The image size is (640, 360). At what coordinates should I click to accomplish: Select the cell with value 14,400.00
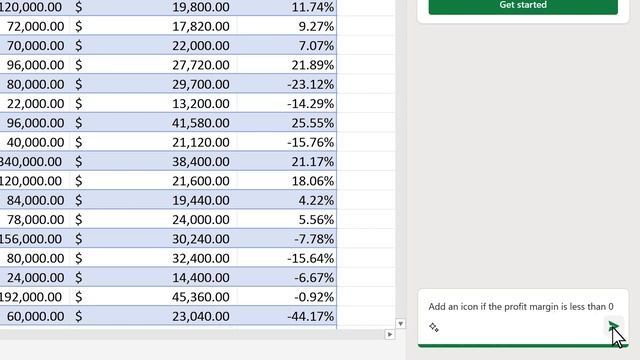153,277
